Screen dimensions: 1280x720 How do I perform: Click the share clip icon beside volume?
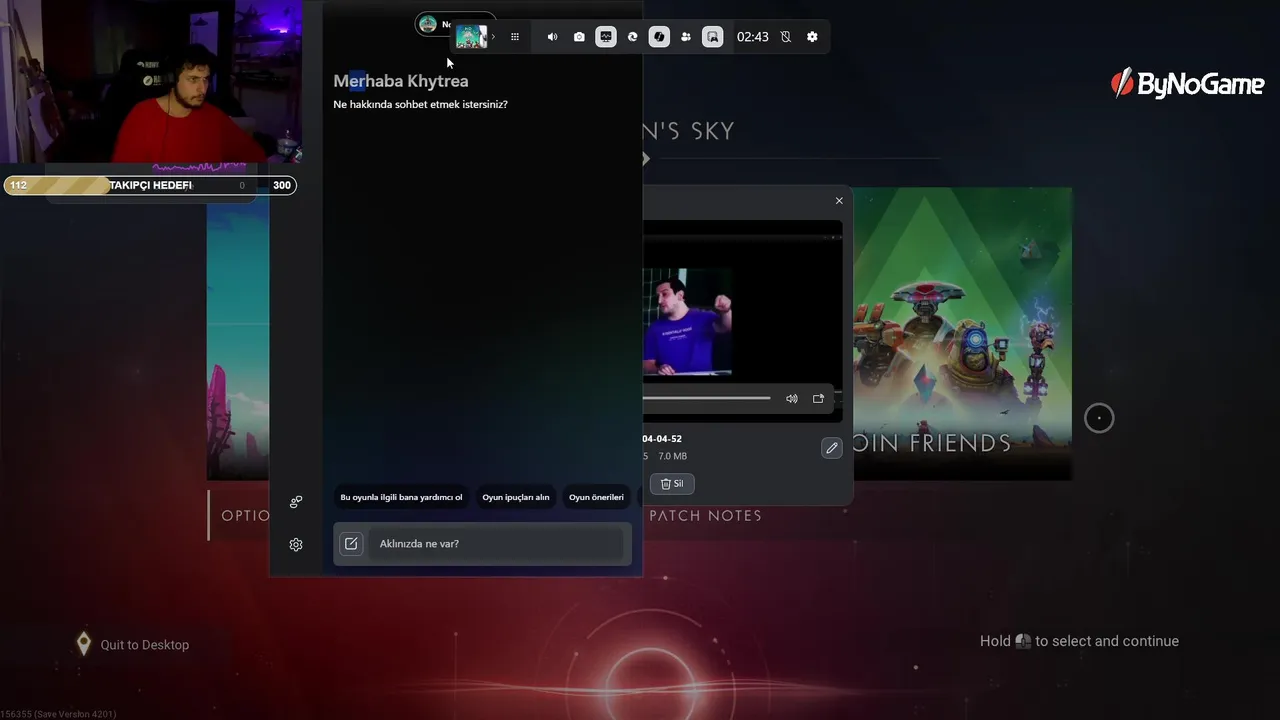[818, 399]
